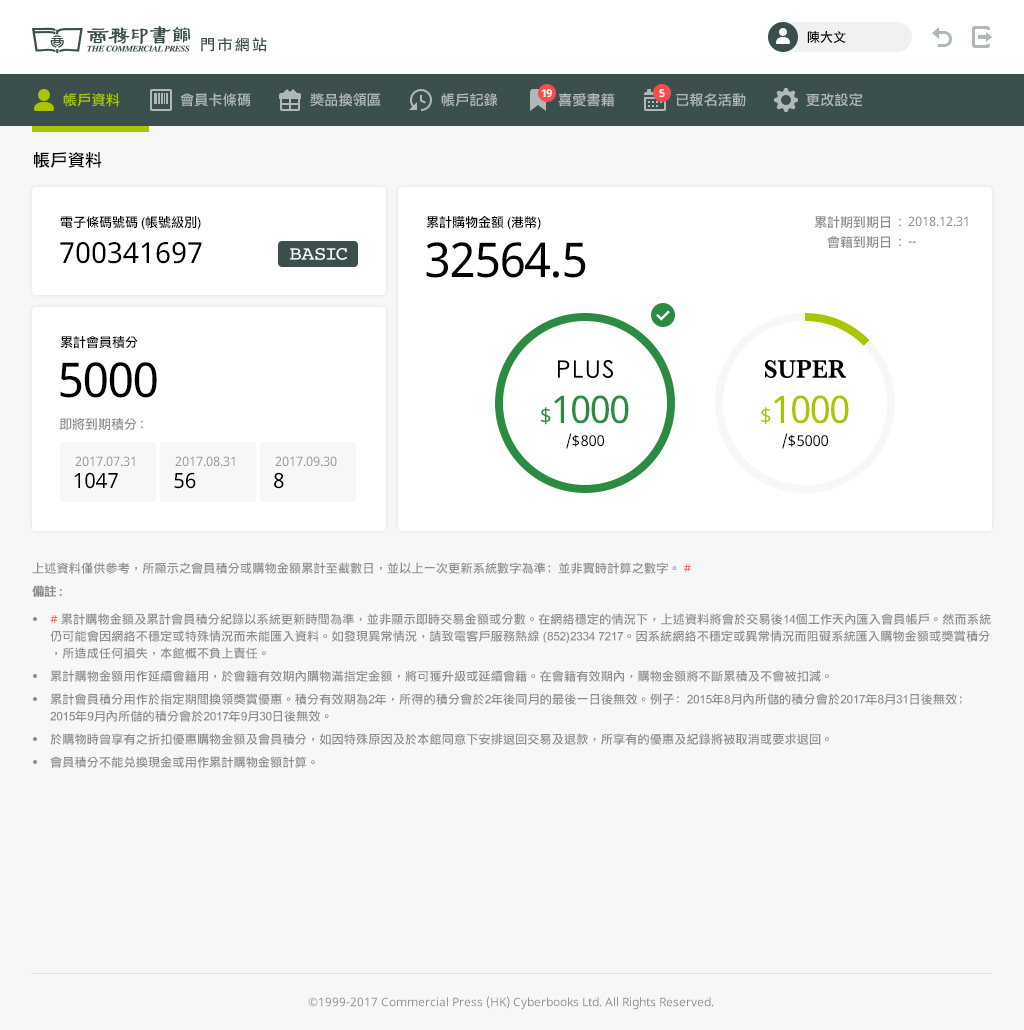Screen dimensions: 1024x1030
Task: Click the user avatar icon
Action: pos(782,37)
